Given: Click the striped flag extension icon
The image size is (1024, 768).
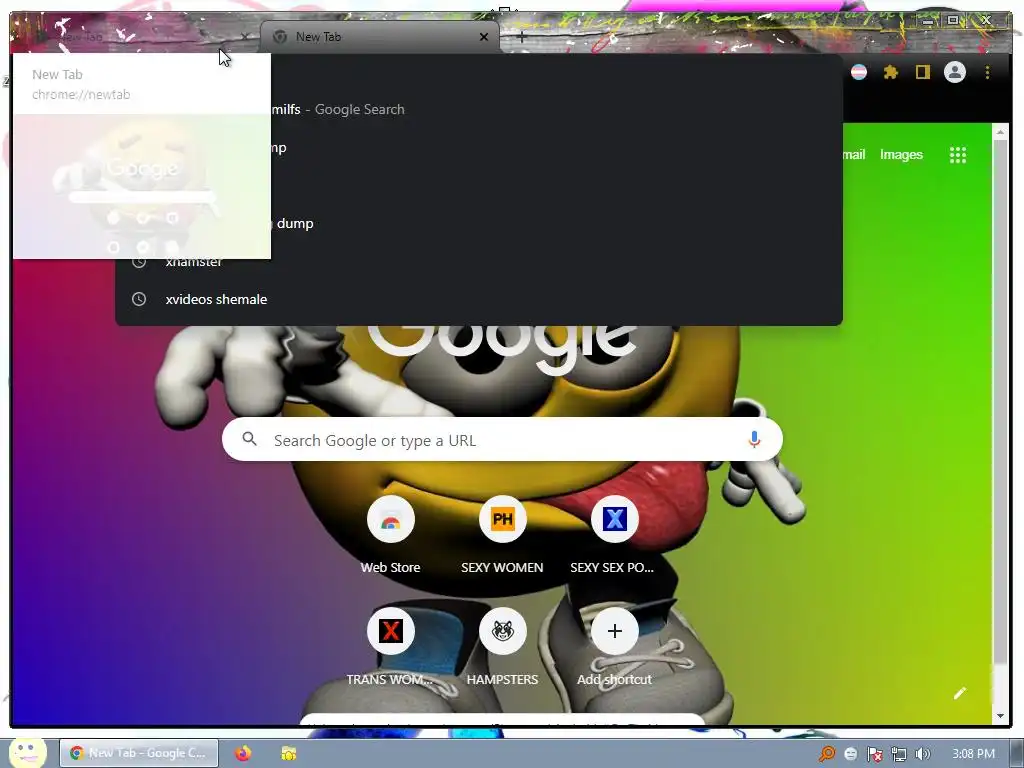Looking at the screenshot, I should (859, 72).
